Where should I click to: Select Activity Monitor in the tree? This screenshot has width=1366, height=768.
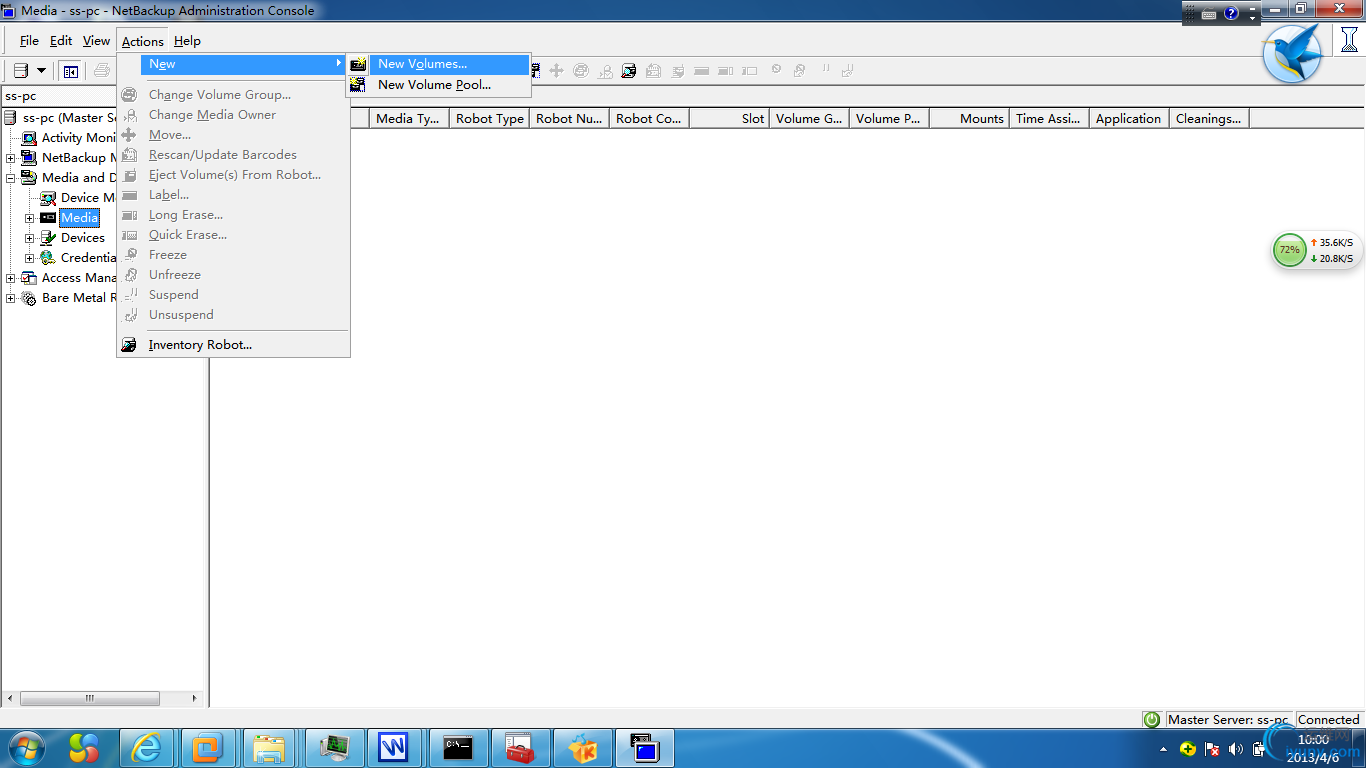(79, 138)
